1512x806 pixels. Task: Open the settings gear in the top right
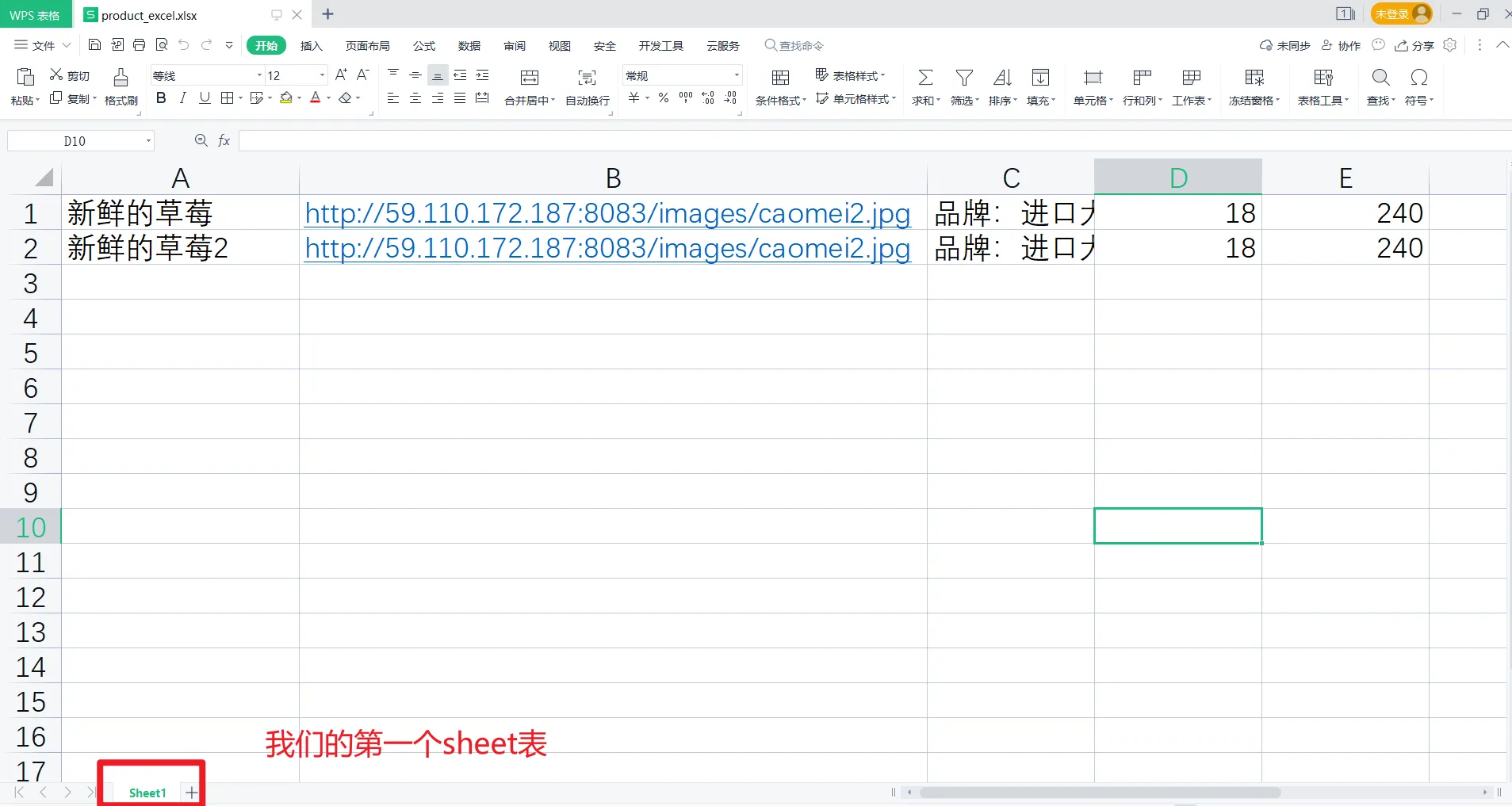[1450, 45]
